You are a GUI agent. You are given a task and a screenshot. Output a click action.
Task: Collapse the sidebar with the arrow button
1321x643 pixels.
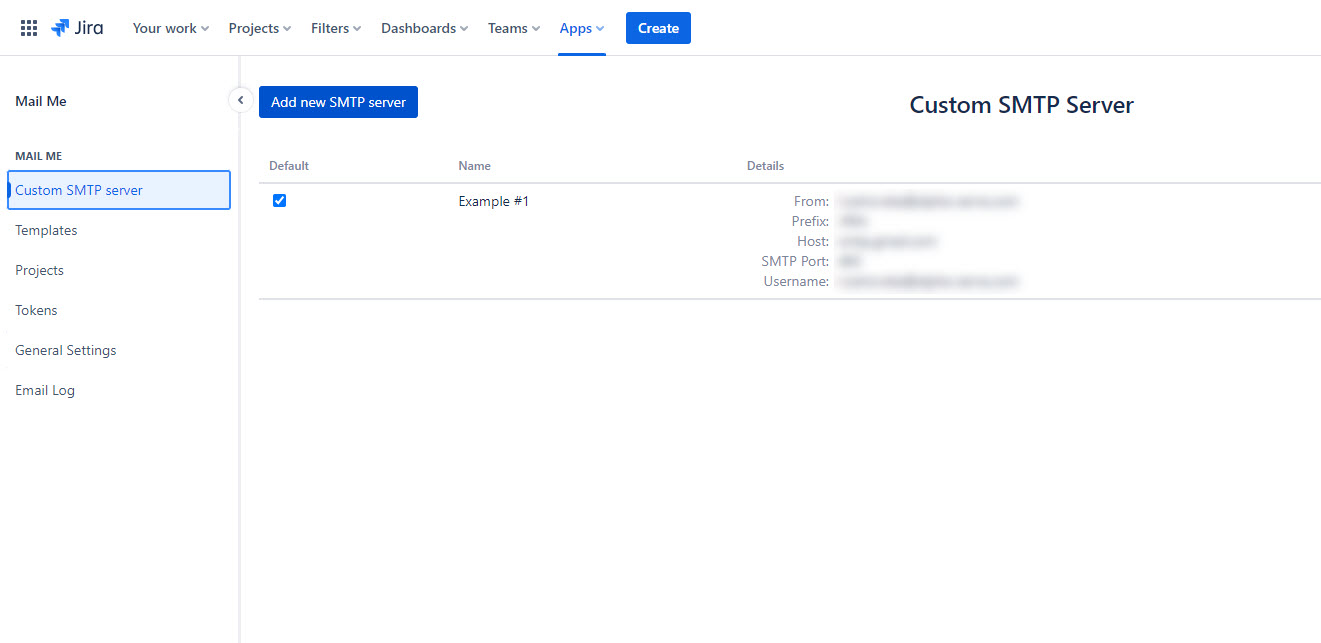point(240,100)
